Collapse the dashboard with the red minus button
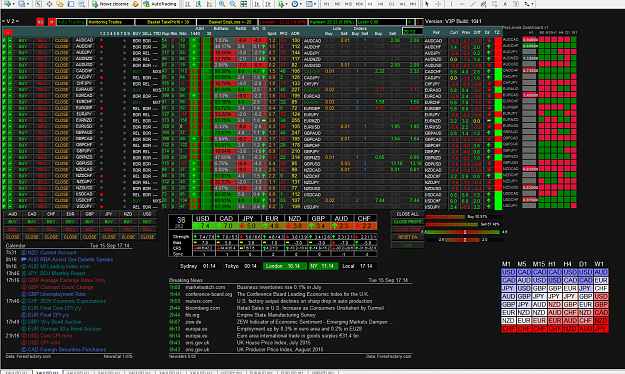The width and height of the screenshot is (625, 374). pyautogui.click(x=8, y=33)
